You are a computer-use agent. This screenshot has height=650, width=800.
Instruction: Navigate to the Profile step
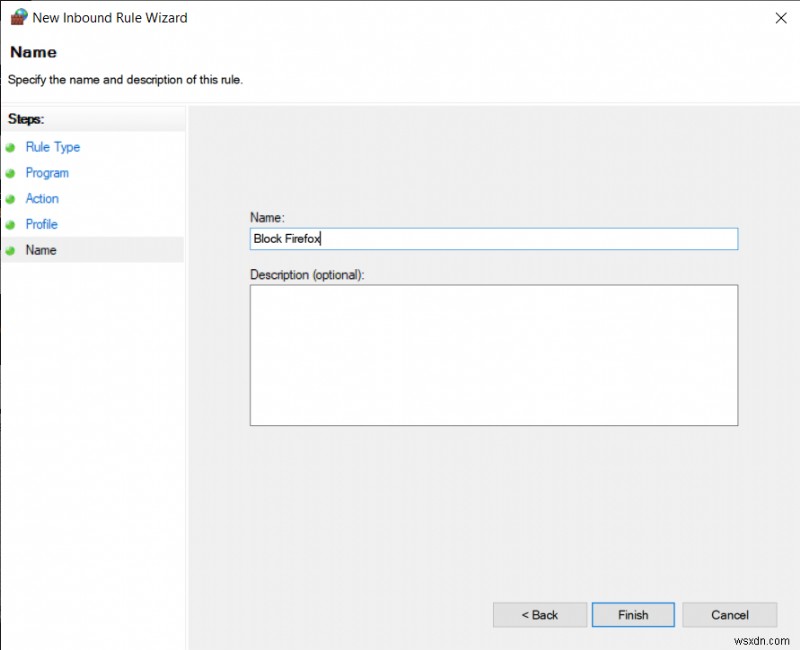click(42, 224)
